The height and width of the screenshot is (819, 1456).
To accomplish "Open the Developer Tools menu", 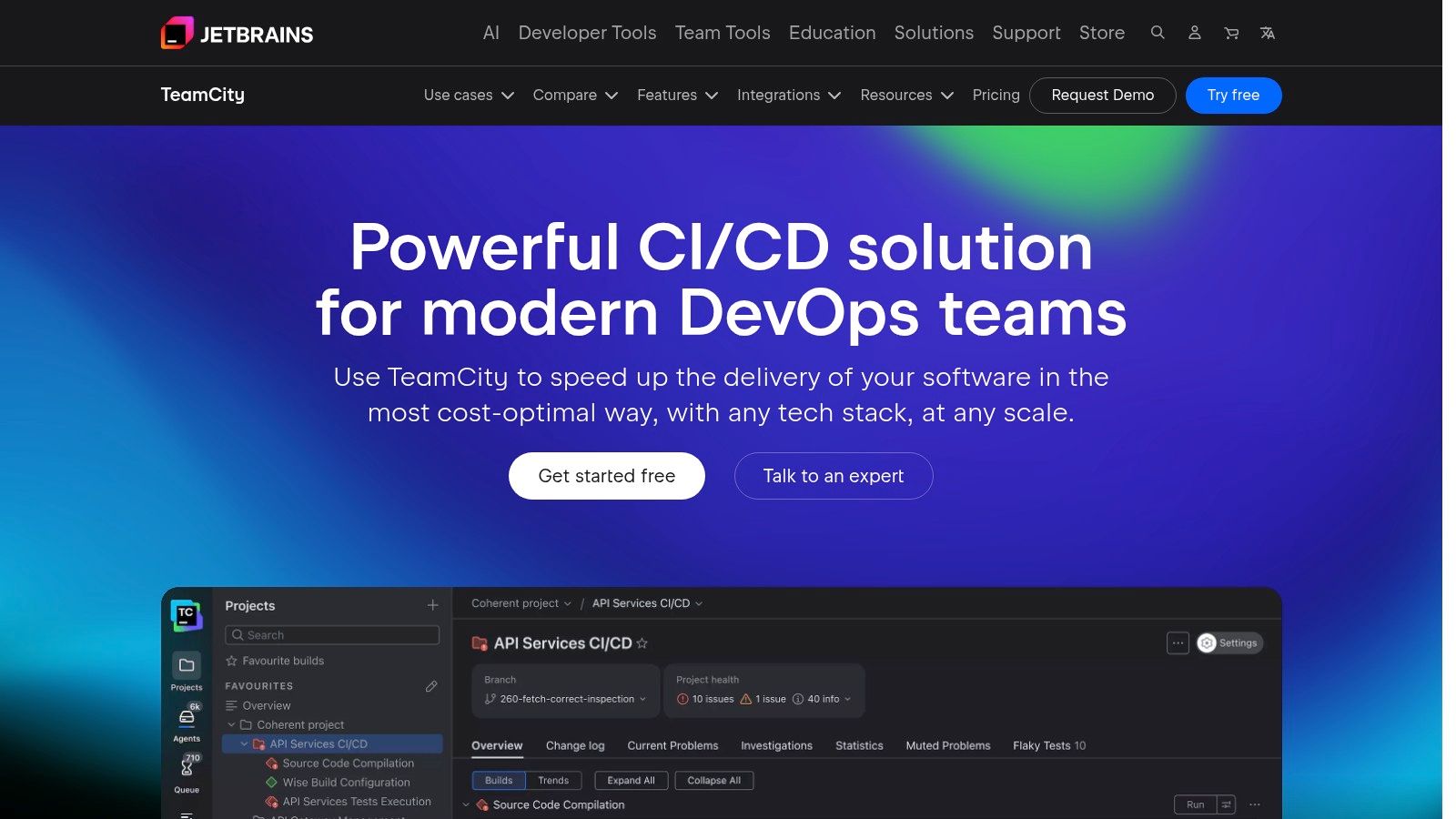I will coord(587,33).
